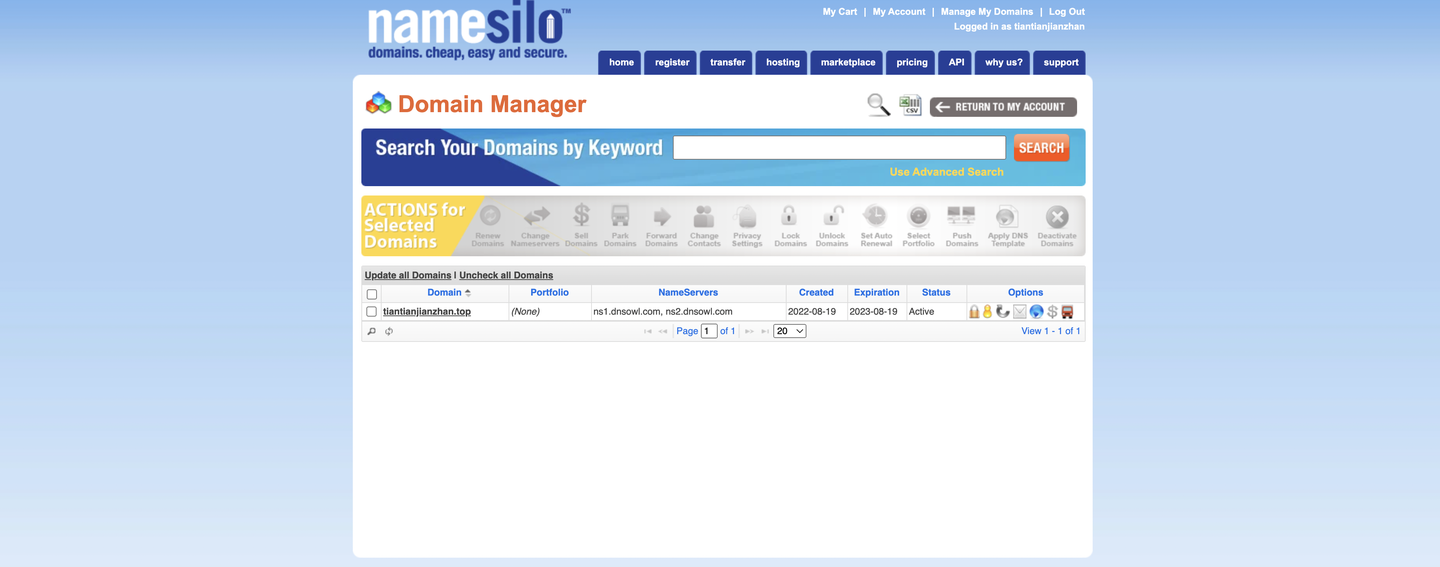This screenshot has width=1440, height=567.
Task: Click the dollar sign icon in row options
Action: click(1052, 312)
